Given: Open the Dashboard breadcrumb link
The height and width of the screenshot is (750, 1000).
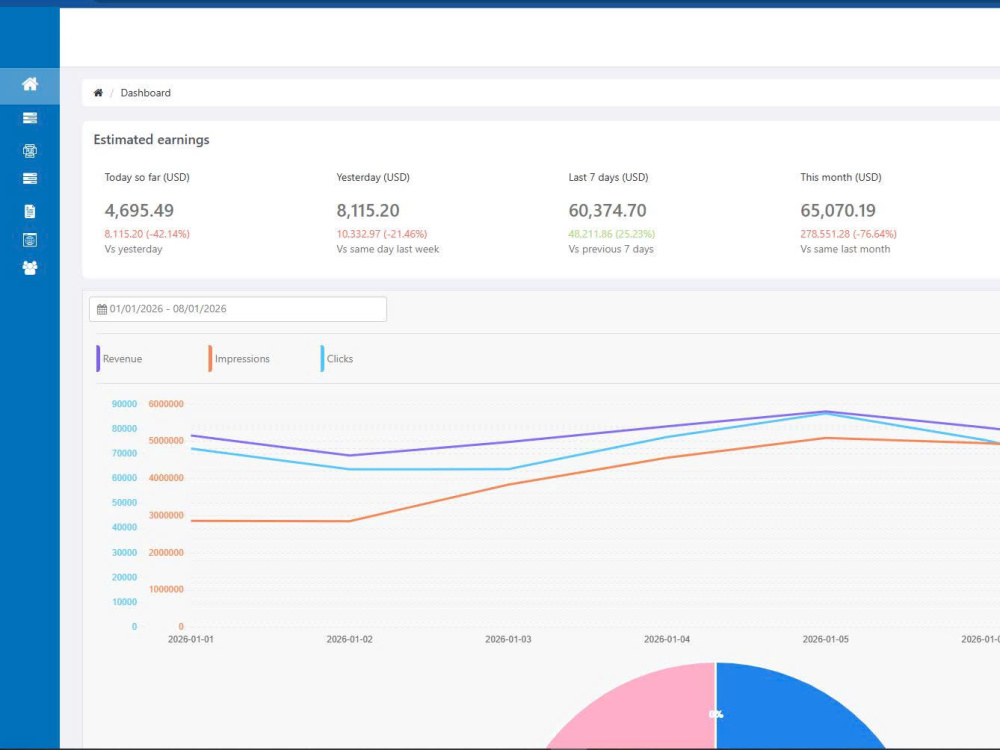Looking at the screenshot, I should pos(145,93).
